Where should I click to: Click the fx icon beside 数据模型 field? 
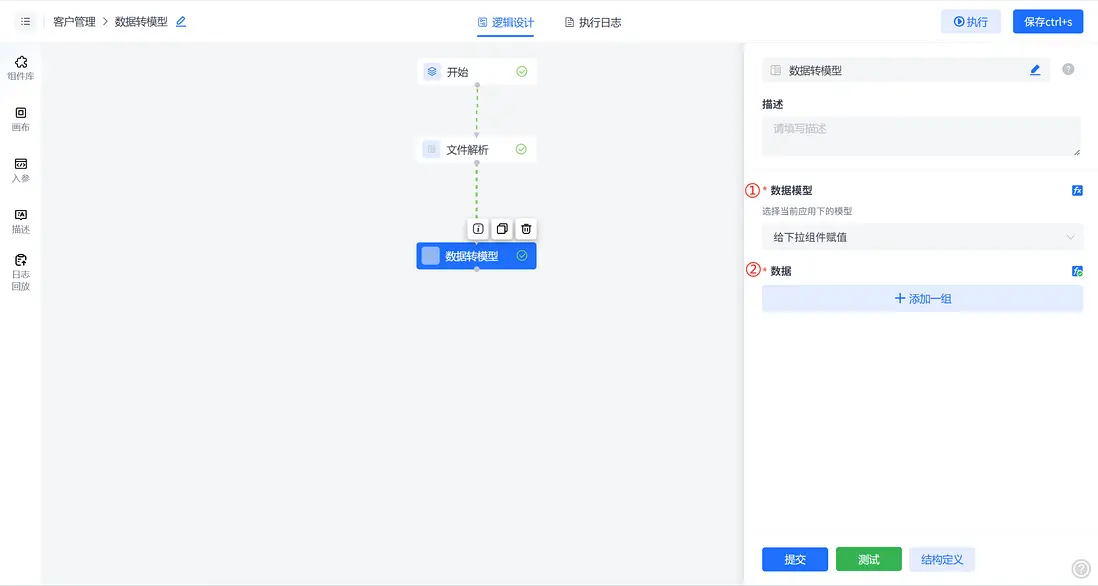click(x=1077, y=188)
